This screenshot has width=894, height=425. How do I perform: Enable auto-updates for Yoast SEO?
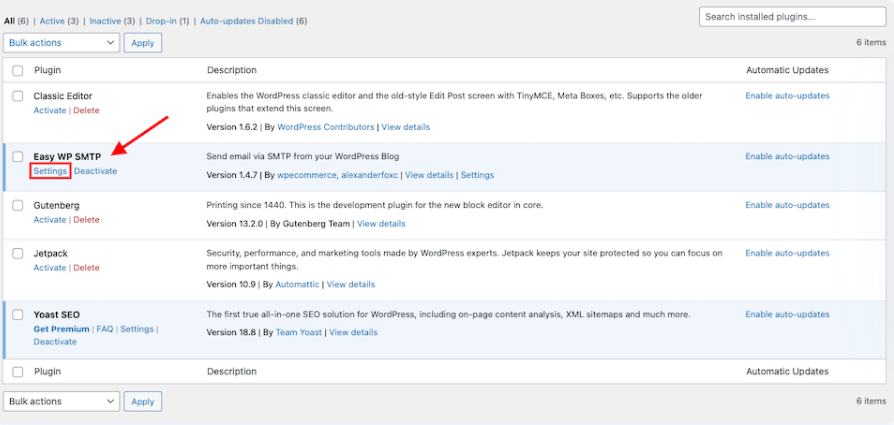(787, 314)
